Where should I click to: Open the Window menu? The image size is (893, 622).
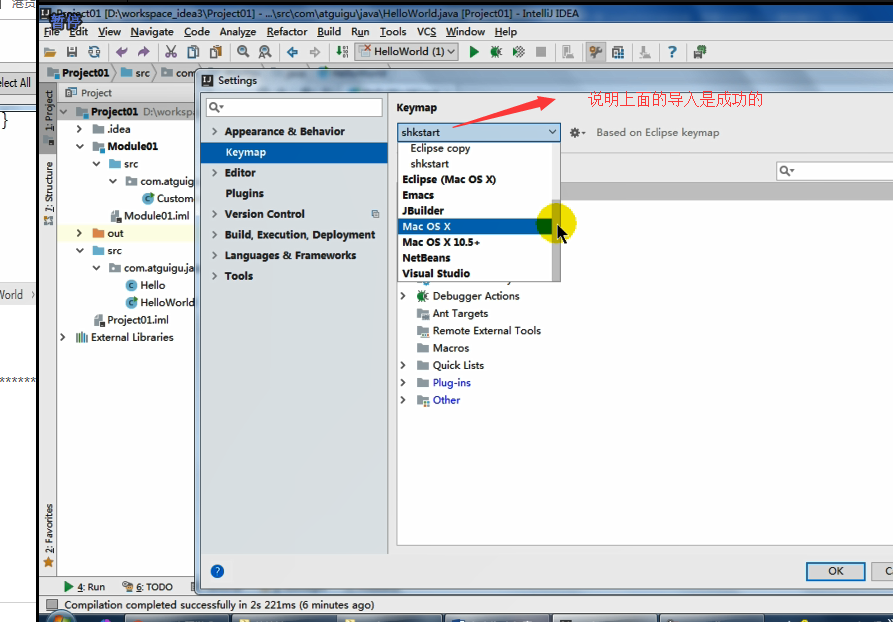465,32
